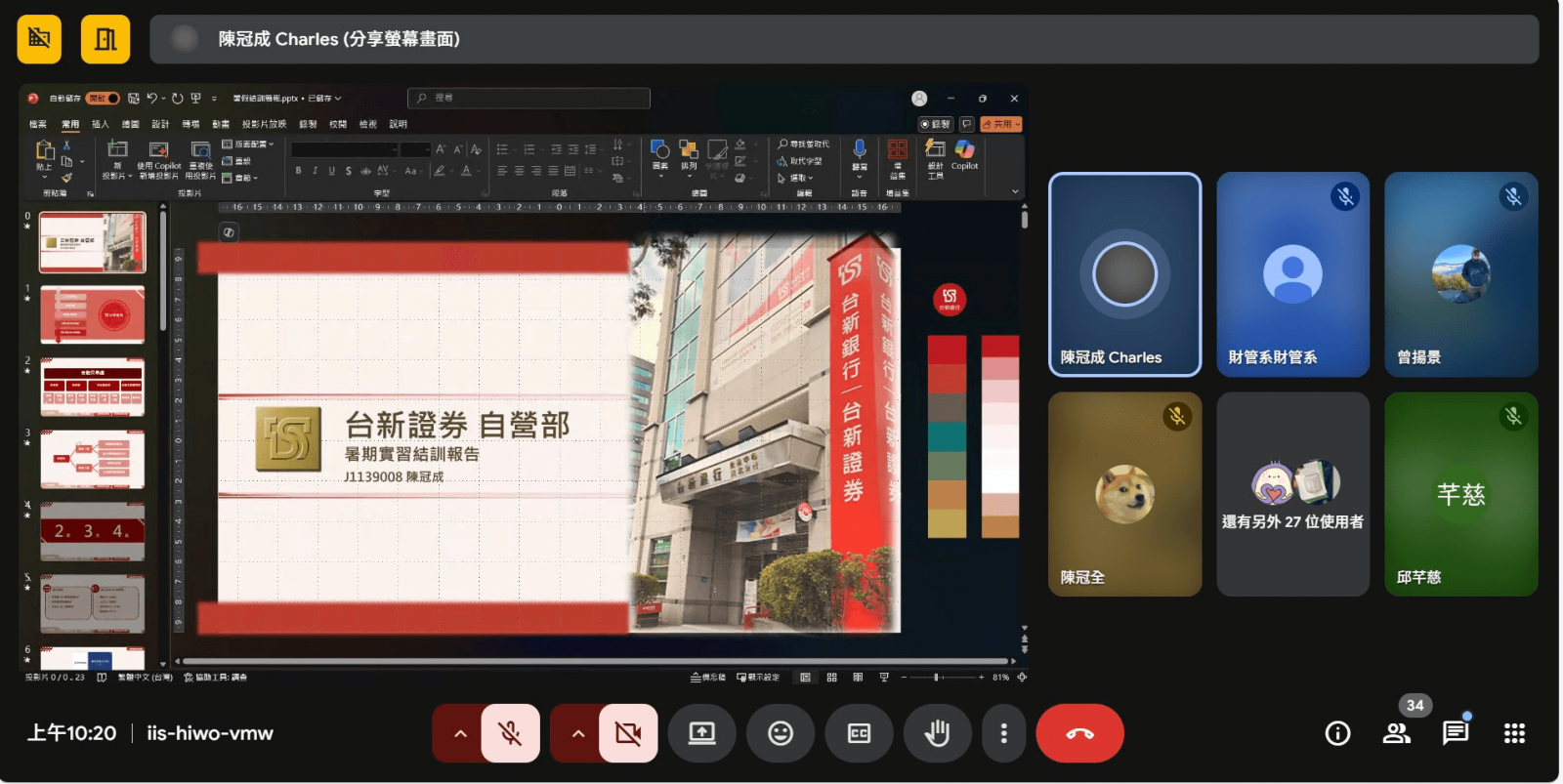Image resolution: width=1563 pixels, height=784 pixels.
Task: Click the Start From Beginning presentation icon
Action: pos(196,99)
